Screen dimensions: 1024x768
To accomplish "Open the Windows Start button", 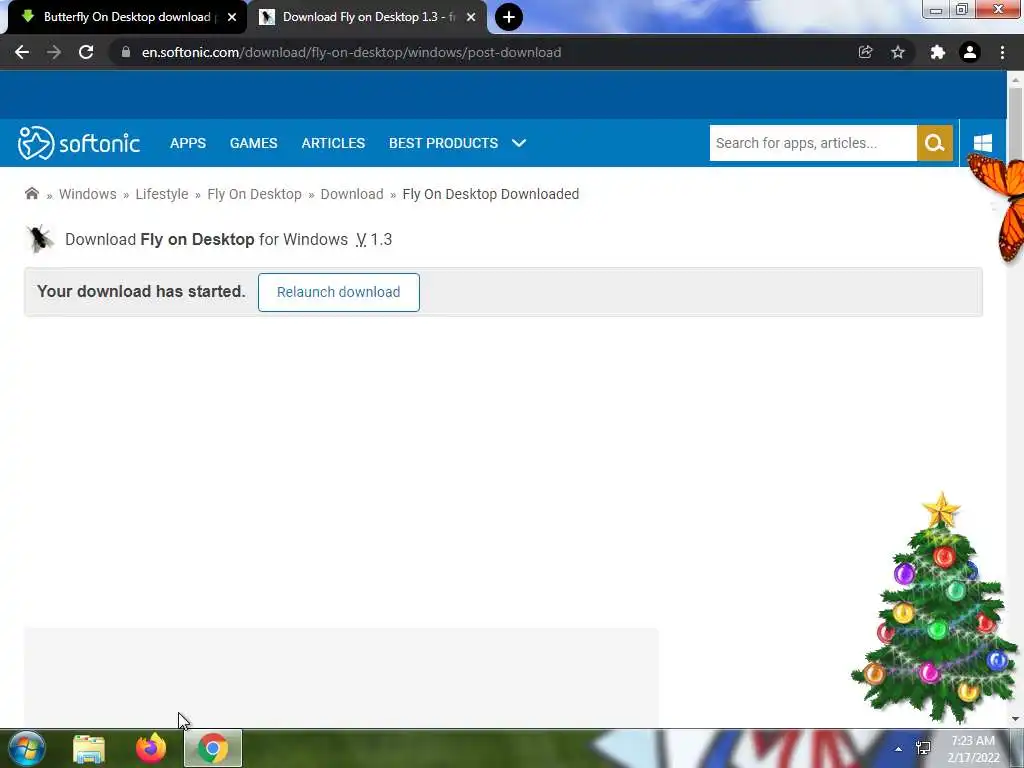I will [x=27, y=748].
